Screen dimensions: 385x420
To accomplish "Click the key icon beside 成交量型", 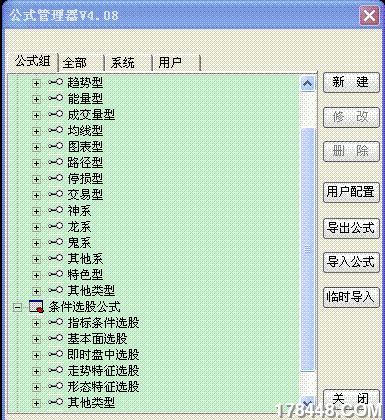I will click(x=55, y=114).
